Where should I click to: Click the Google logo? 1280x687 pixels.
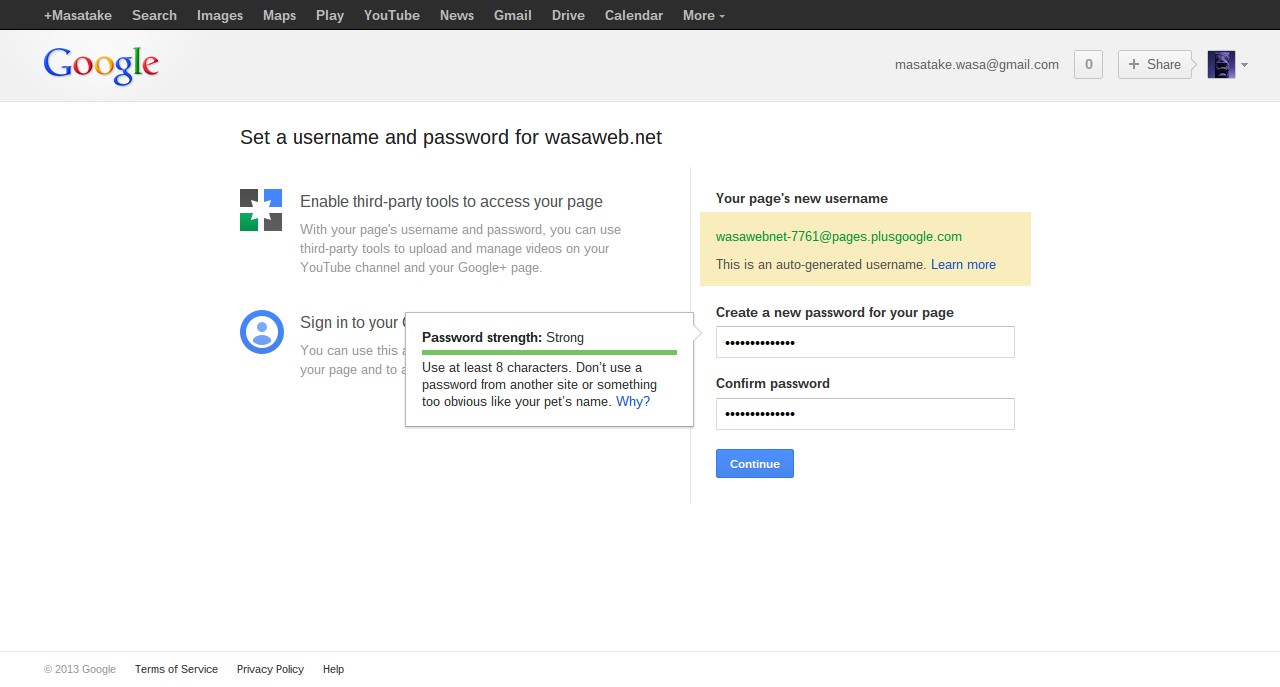101,66
